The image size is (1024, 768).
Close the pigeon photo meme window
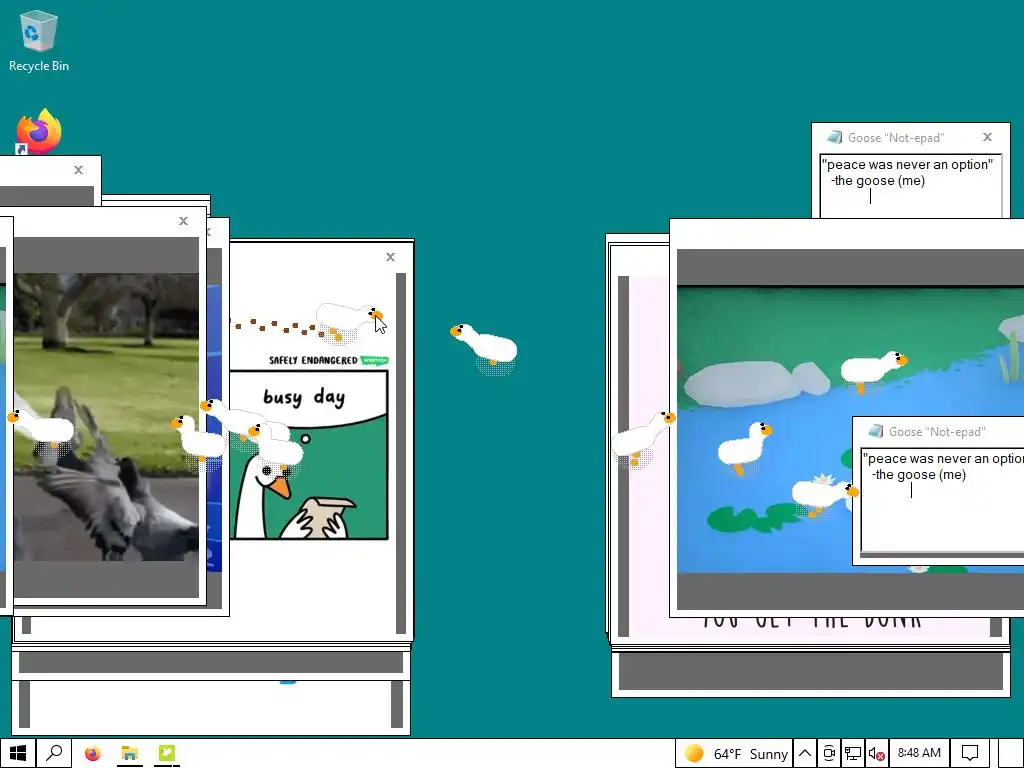click(x=184, y=221)
